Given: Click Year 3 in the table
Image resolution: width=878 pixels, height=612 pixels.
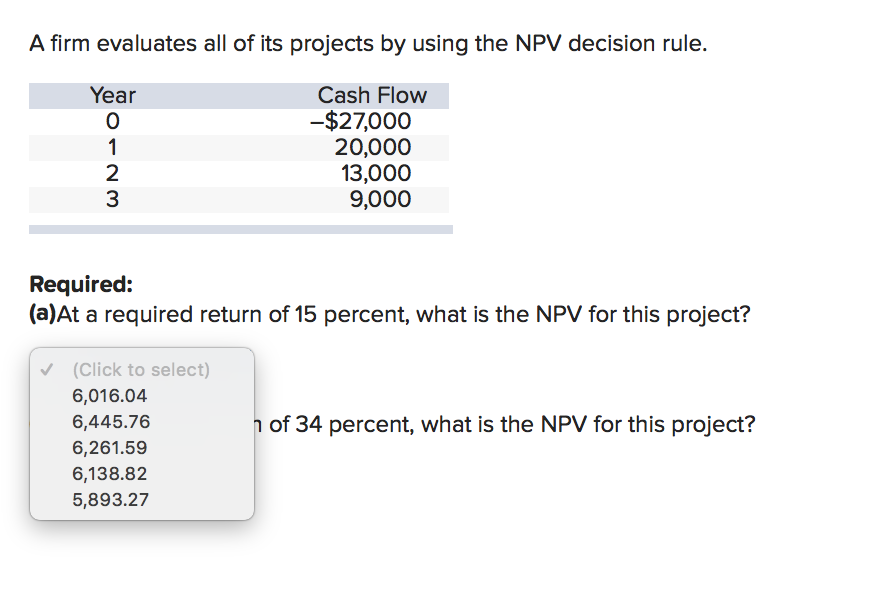Looking at the screenshot, I should (x=112, y=200).
